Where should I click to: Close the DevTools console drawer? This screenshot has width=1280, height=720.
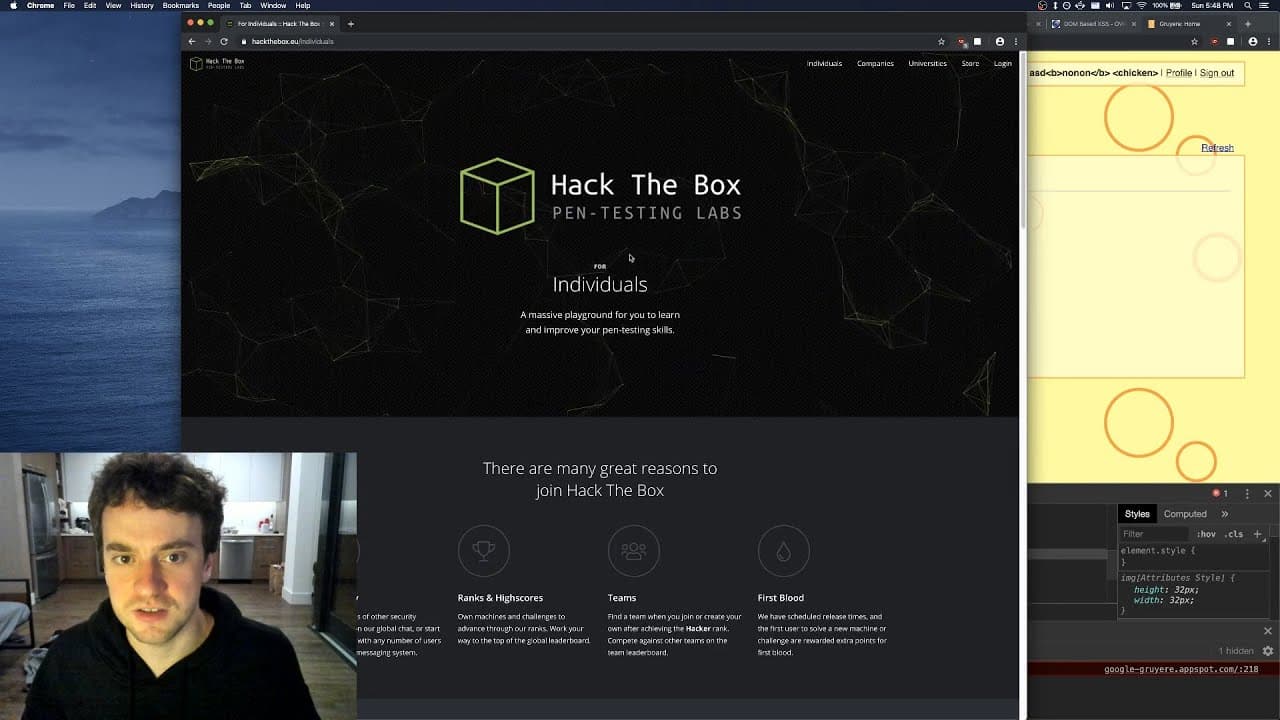tap(1268, 631)
